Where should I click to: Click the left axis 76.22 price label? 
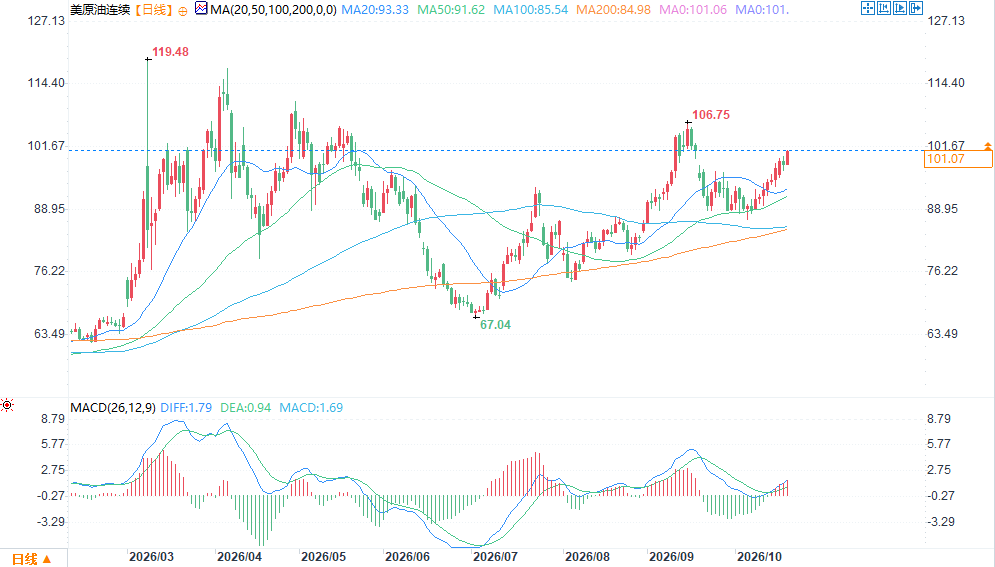(x=49, y=271)
